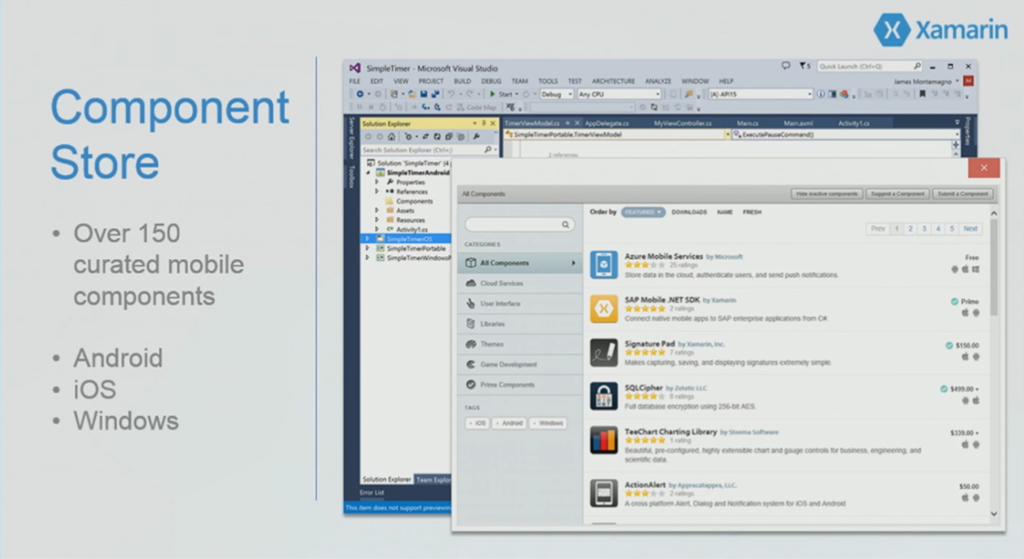Click the SQLCipher padlock icon
Viewport: 1024px width, 559px height.
[603, 396]
